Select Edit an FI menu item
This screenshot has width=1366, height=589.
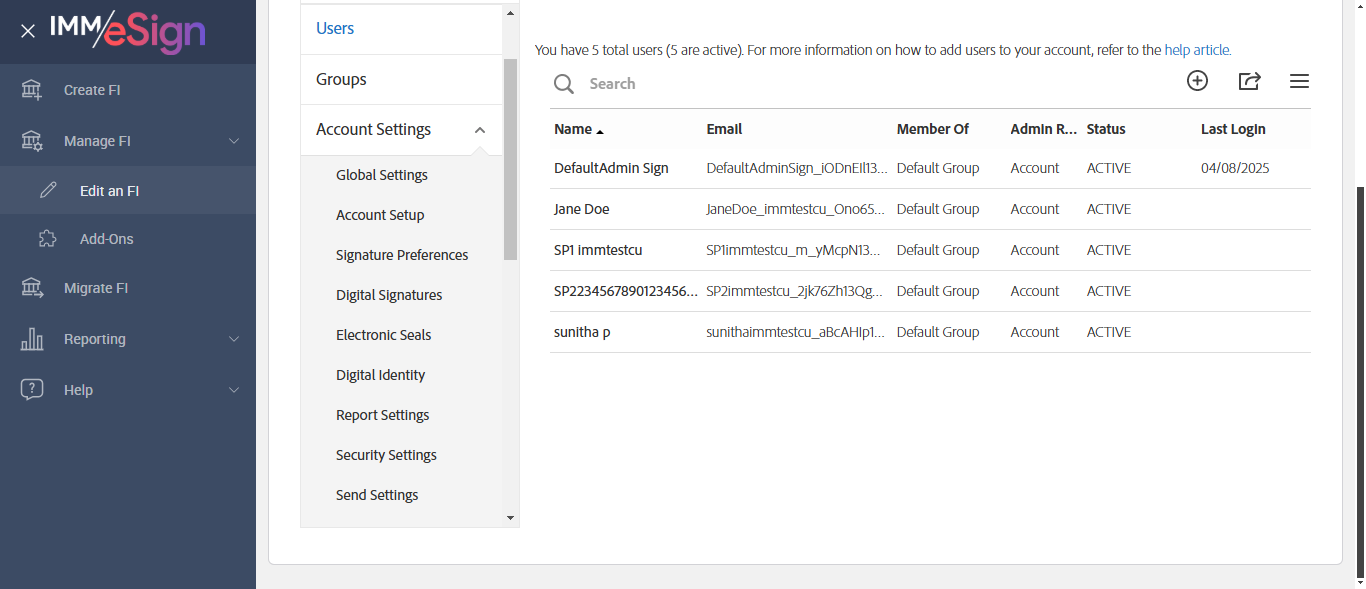tap(109, 191)
